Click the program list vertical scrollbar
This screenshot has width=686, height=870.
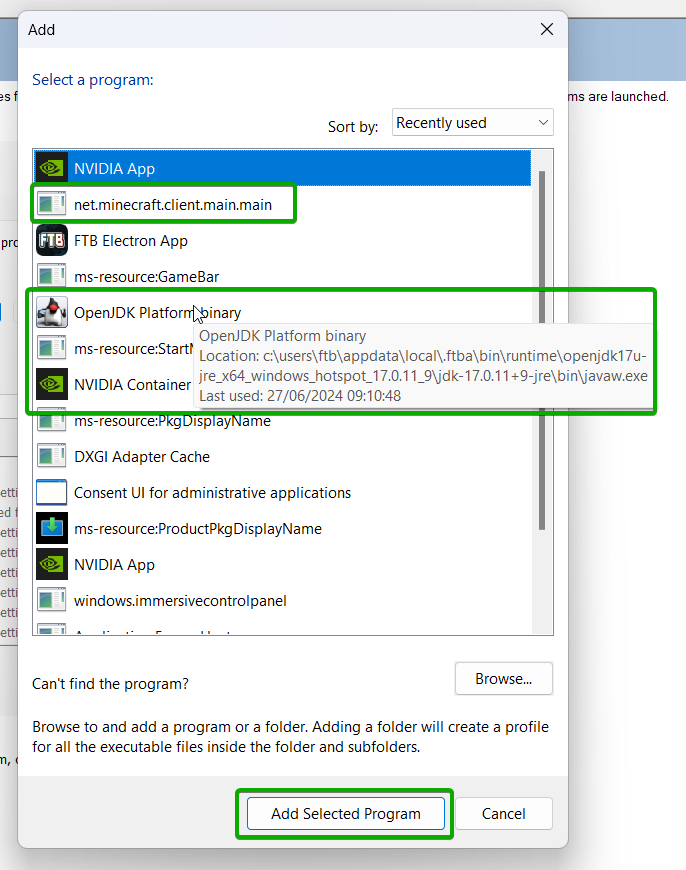(x=542, y=350)
